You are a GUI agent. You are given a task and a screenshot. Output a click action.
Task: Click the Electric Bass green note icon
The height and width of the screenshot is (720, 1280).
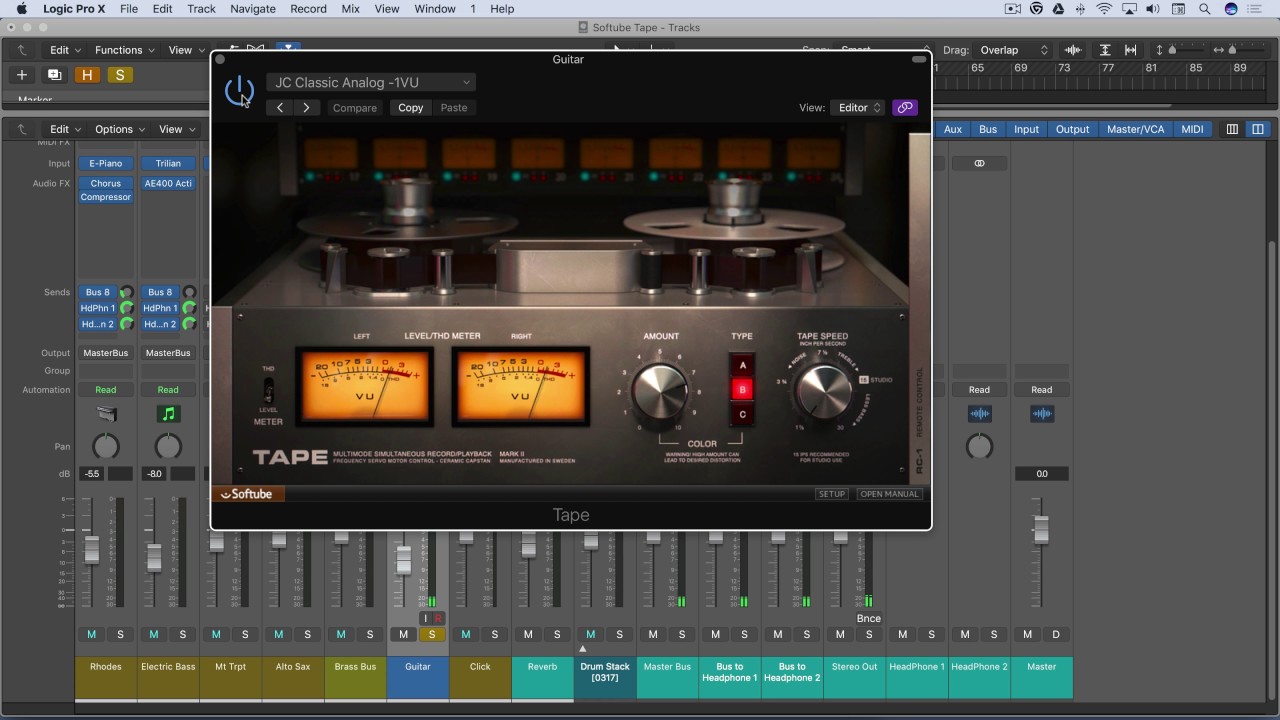168,413
